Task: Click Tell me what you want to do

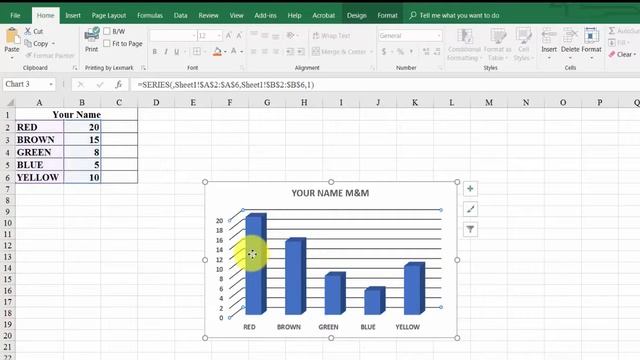Action: [454, 16]
